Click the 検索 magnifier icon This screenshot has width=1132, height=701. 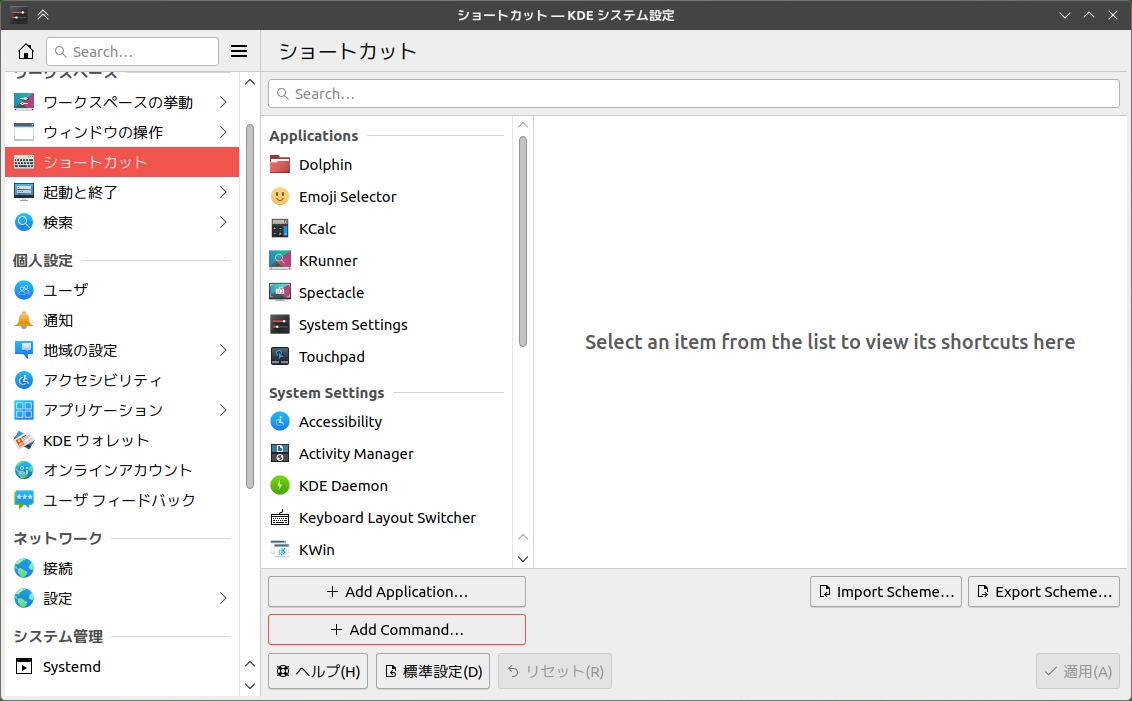24,222
